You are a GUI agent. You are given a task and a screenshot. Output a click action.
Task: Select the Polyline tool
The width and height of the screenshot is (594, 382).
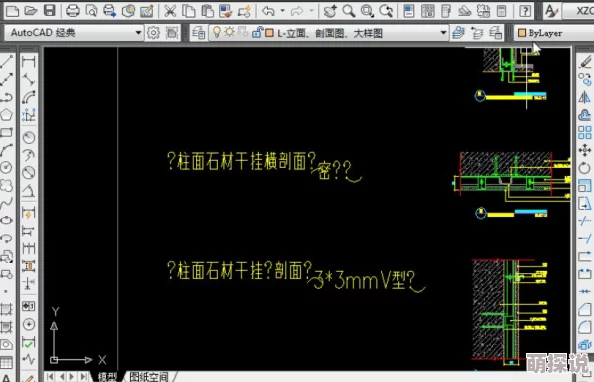[x=7, y=97]
